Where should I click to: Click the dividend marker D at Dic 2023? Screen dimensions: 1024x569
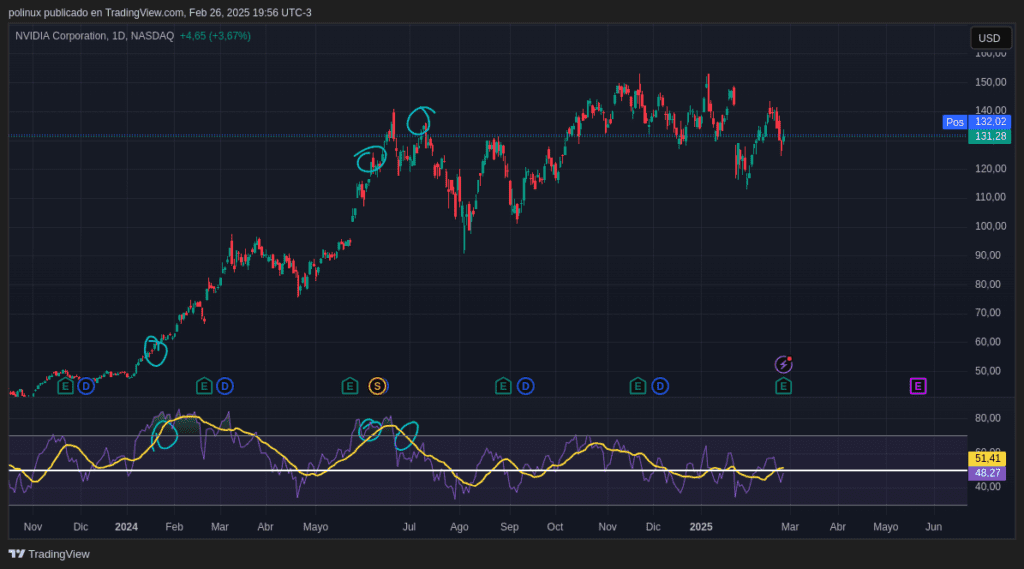tap(86, 386)
